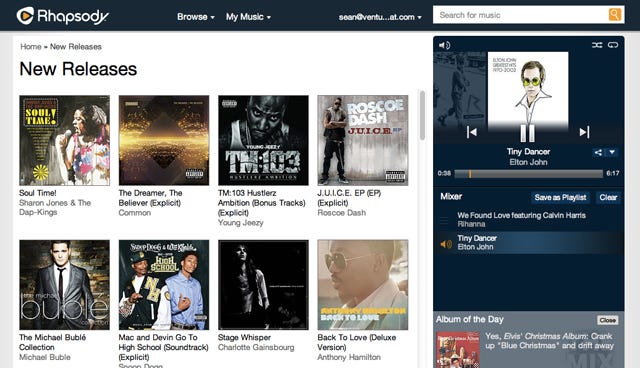Open Soul Time! album cover
Viewport: 640px width, 368px height.
pos(64,140)
